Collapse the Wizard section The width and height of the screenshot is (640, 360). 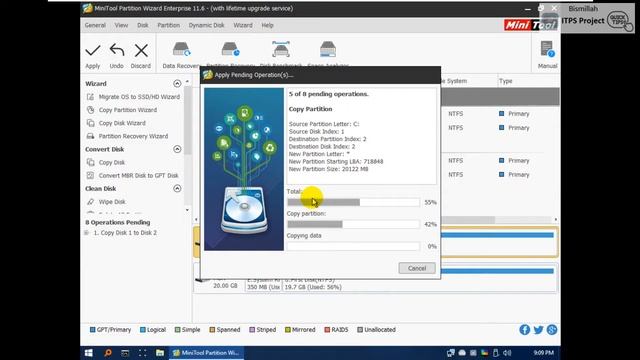(177, 83)
